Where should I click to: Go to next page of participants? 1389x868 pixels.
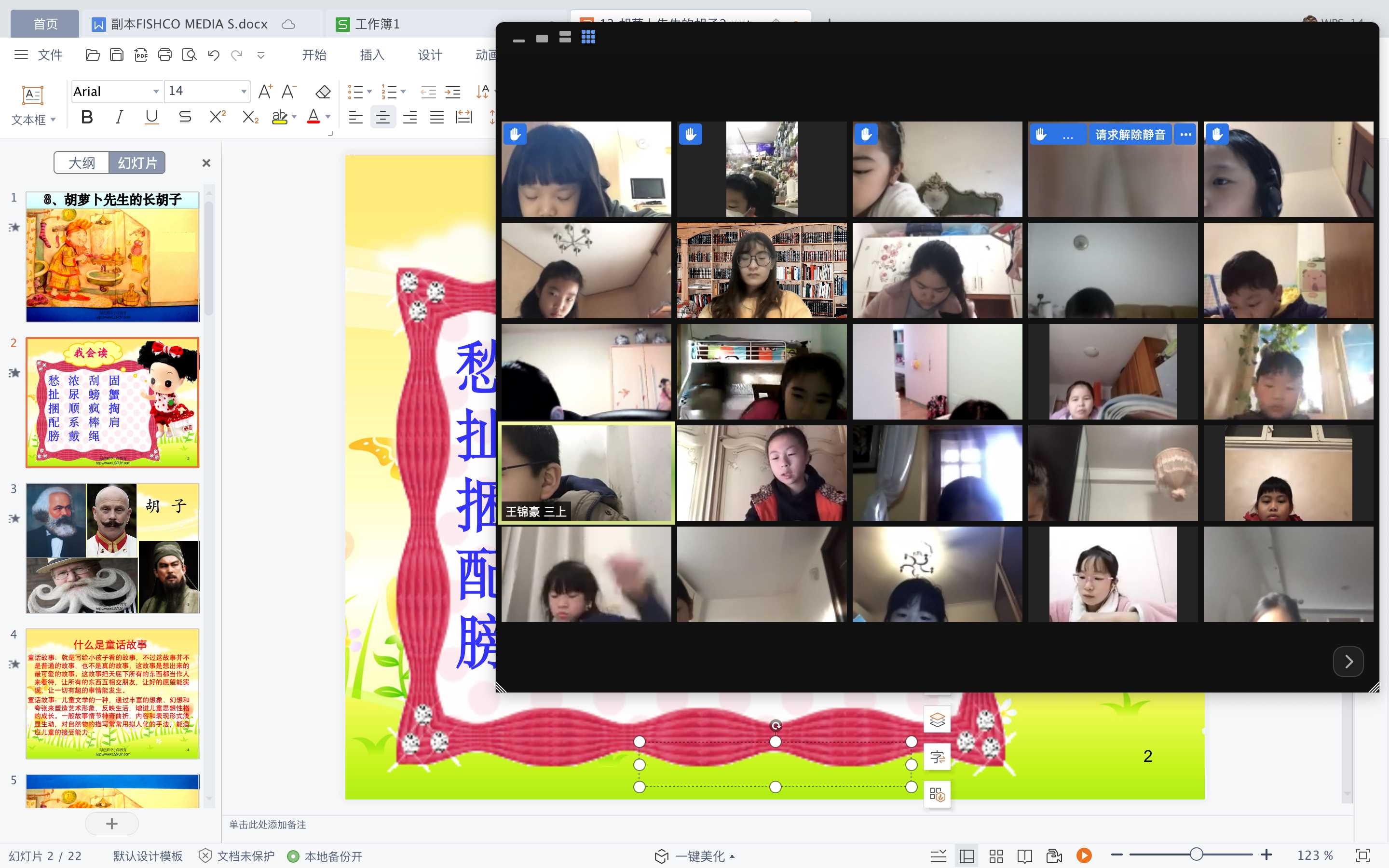(1348, 661)
